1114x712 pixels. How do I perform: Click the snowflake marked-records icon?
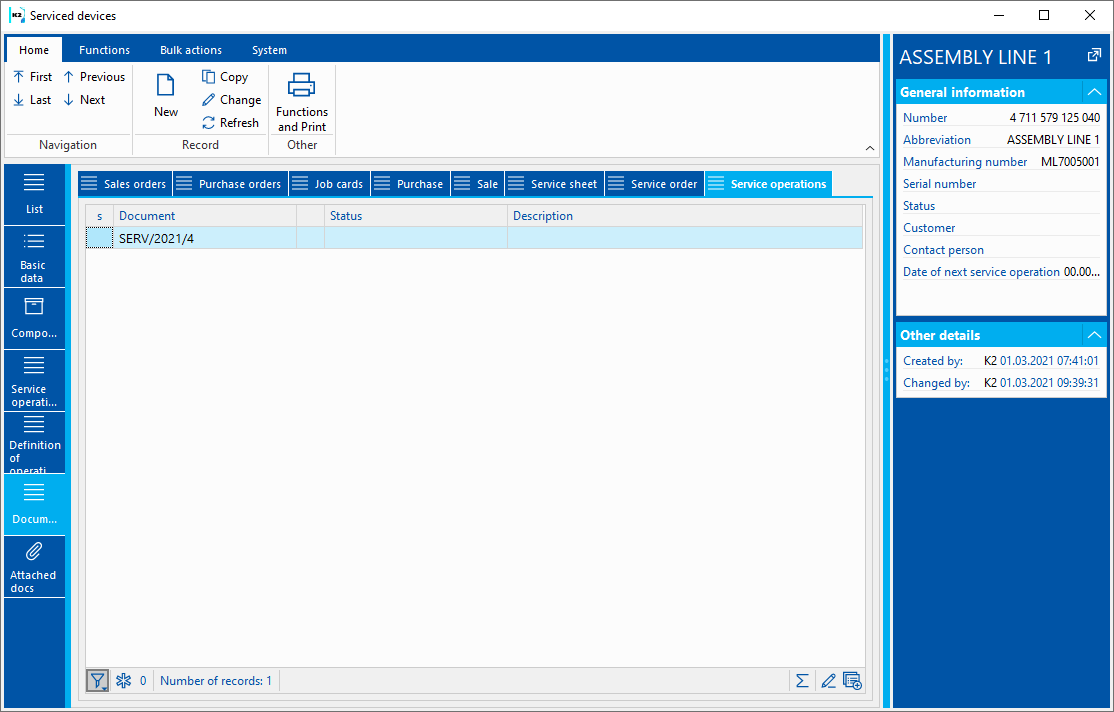124,681
